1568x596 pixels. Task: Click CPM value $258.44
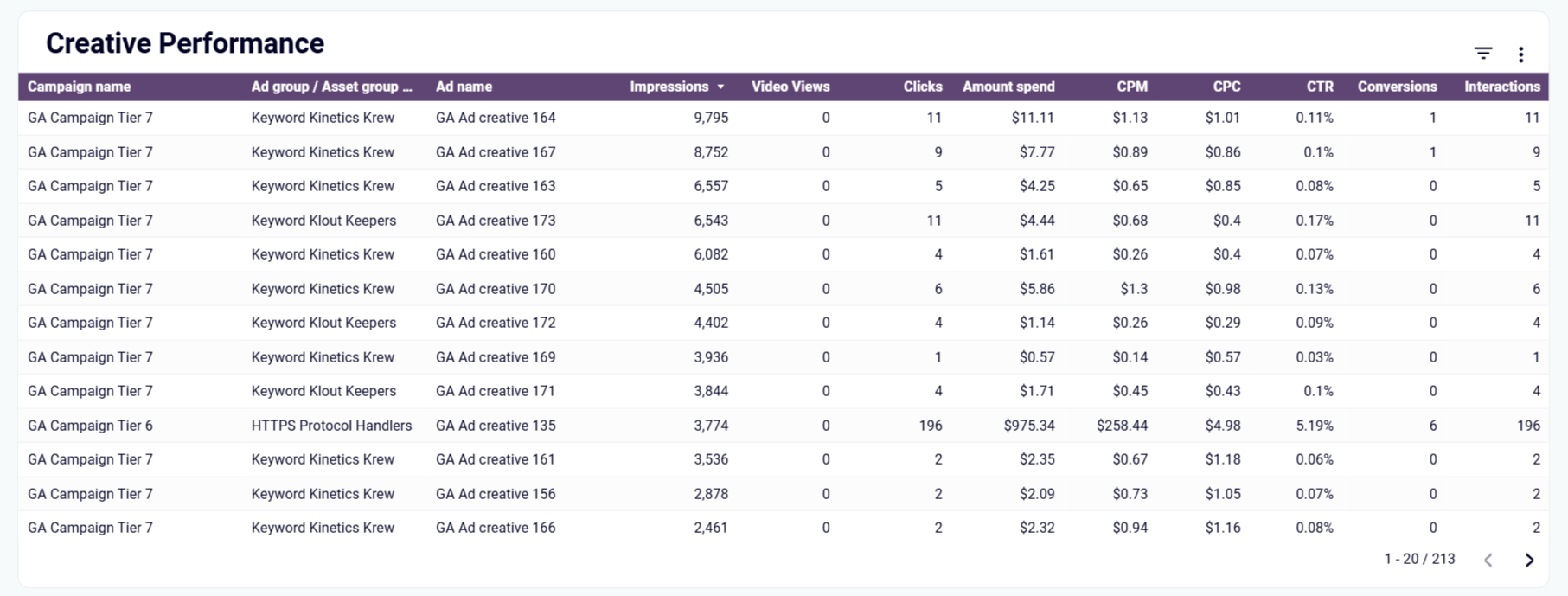(1122, 426)
